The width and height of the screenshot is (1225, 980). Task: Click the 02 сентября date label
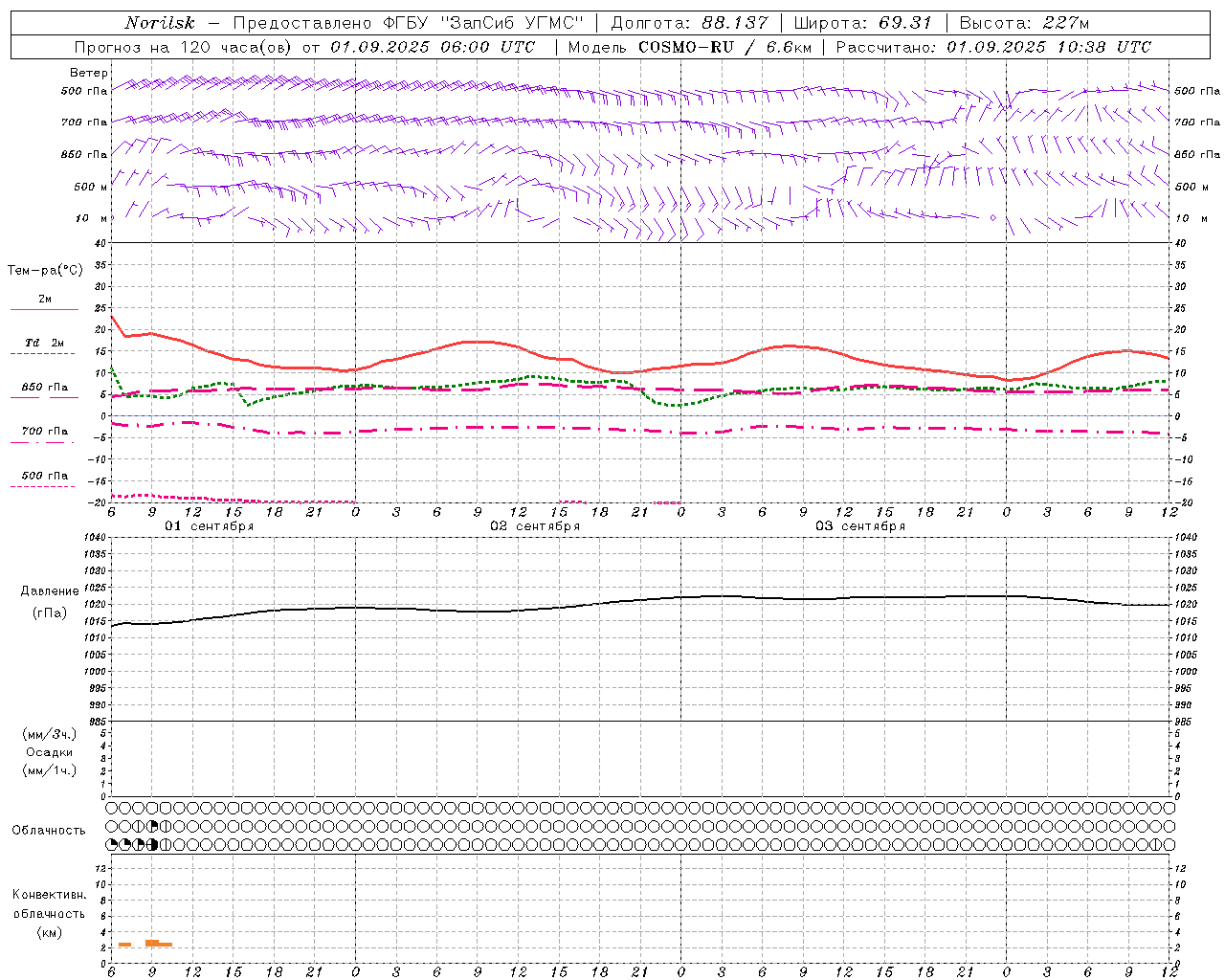click(535, 526)
